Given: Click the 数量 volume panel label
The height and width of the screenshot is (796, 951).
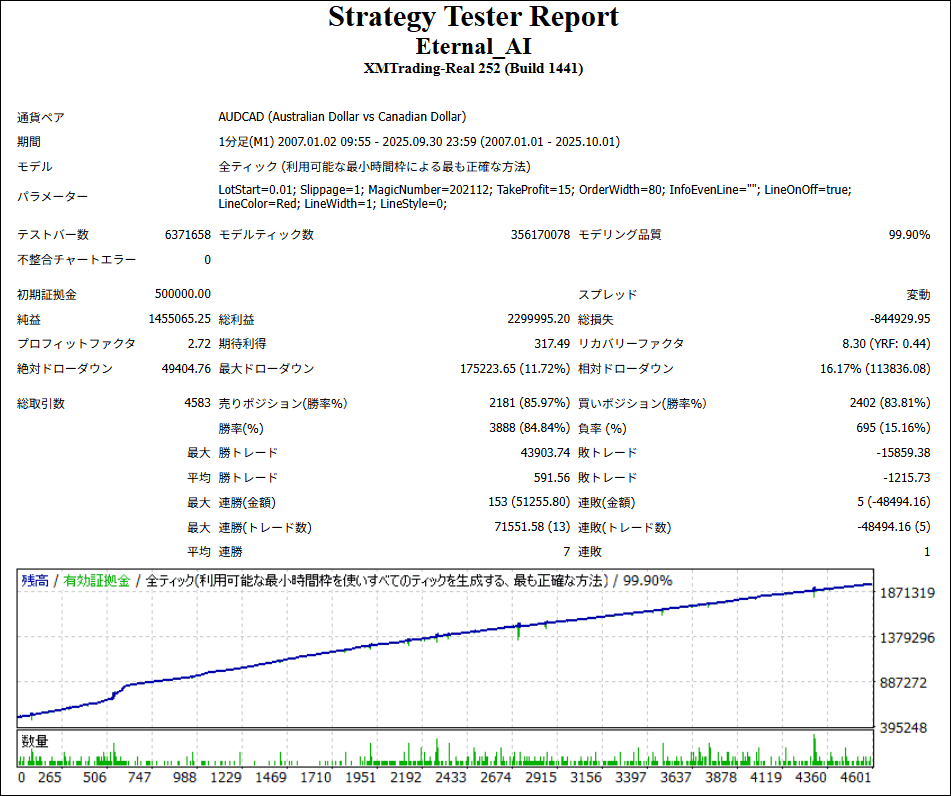Looking at the screenshot, I should (35, 741).
